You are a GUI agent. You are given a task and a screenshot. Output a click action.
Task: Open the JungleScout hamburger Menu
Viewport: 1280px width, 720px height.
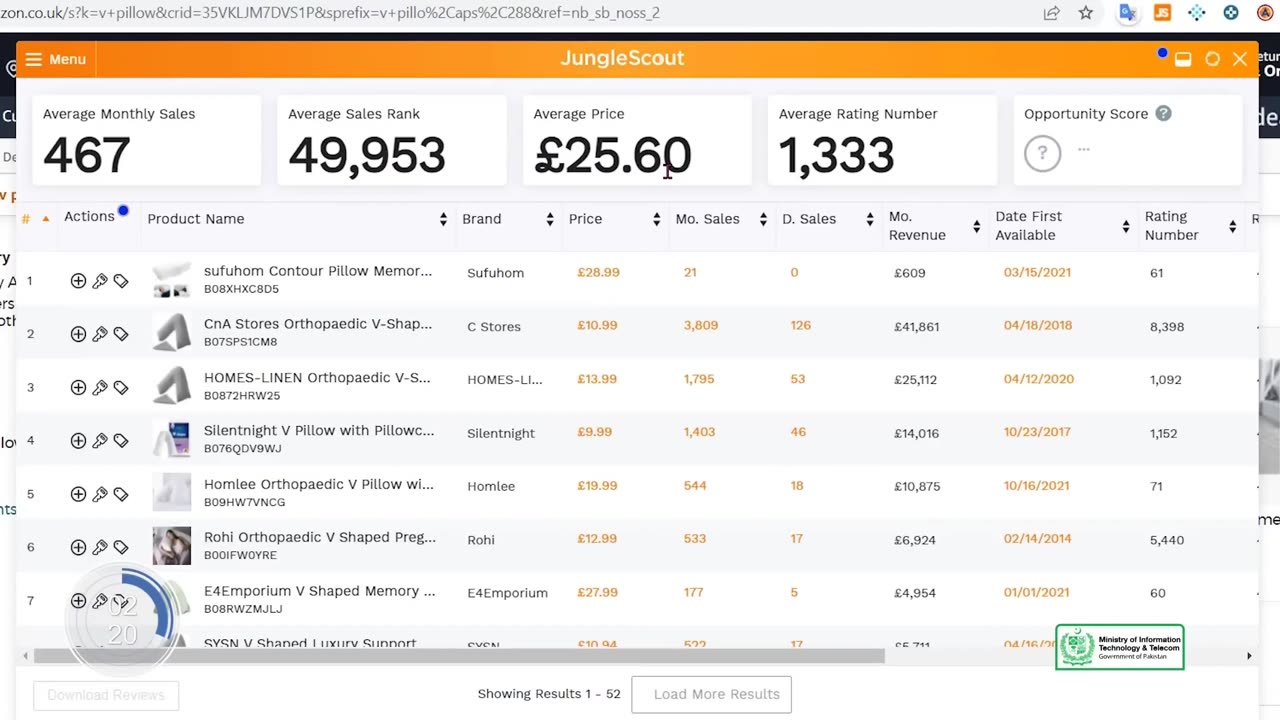click(56, 59)
